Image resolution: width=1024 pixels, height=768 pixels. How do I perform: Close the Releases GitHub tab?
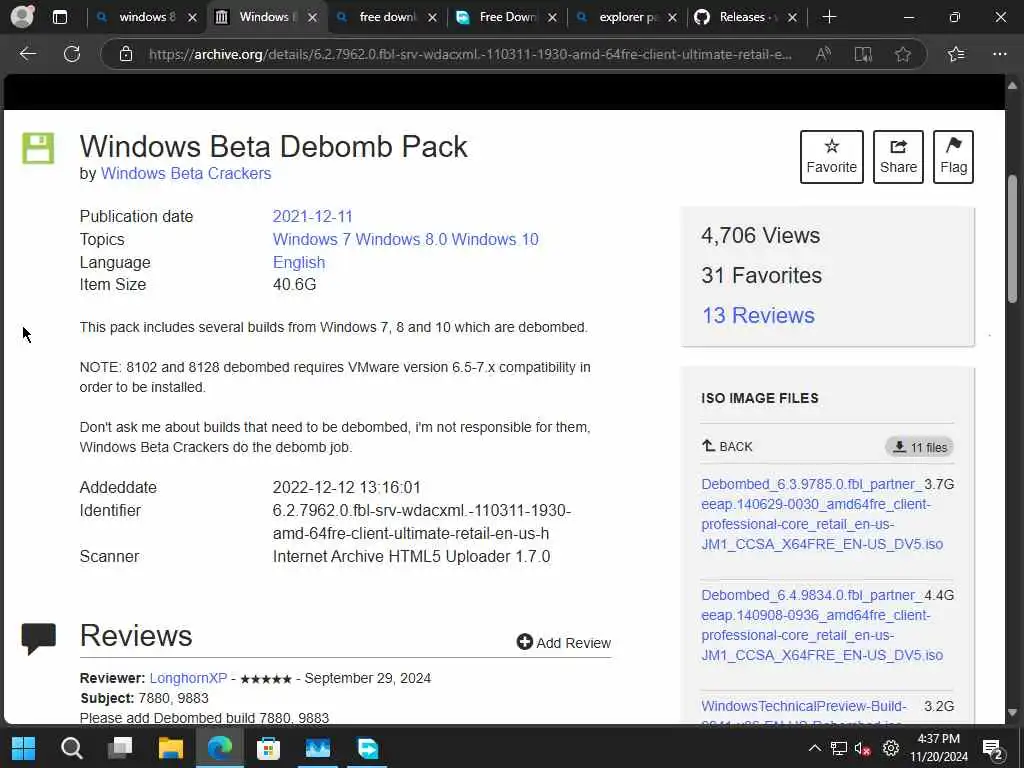(x=792, y=18)
